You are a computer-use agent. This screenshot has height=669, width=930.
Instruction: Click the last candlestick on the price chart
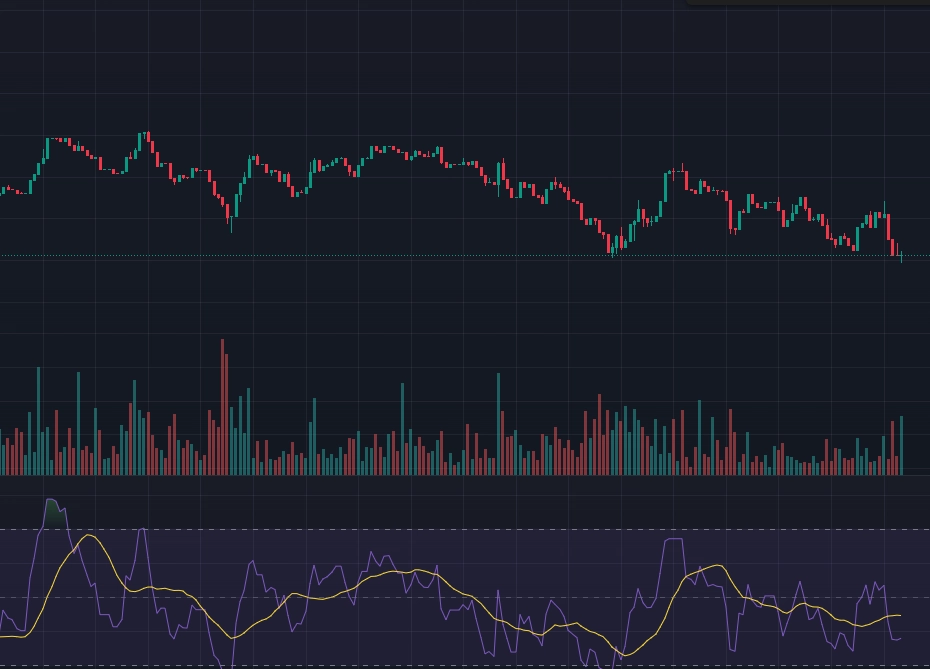902,256
